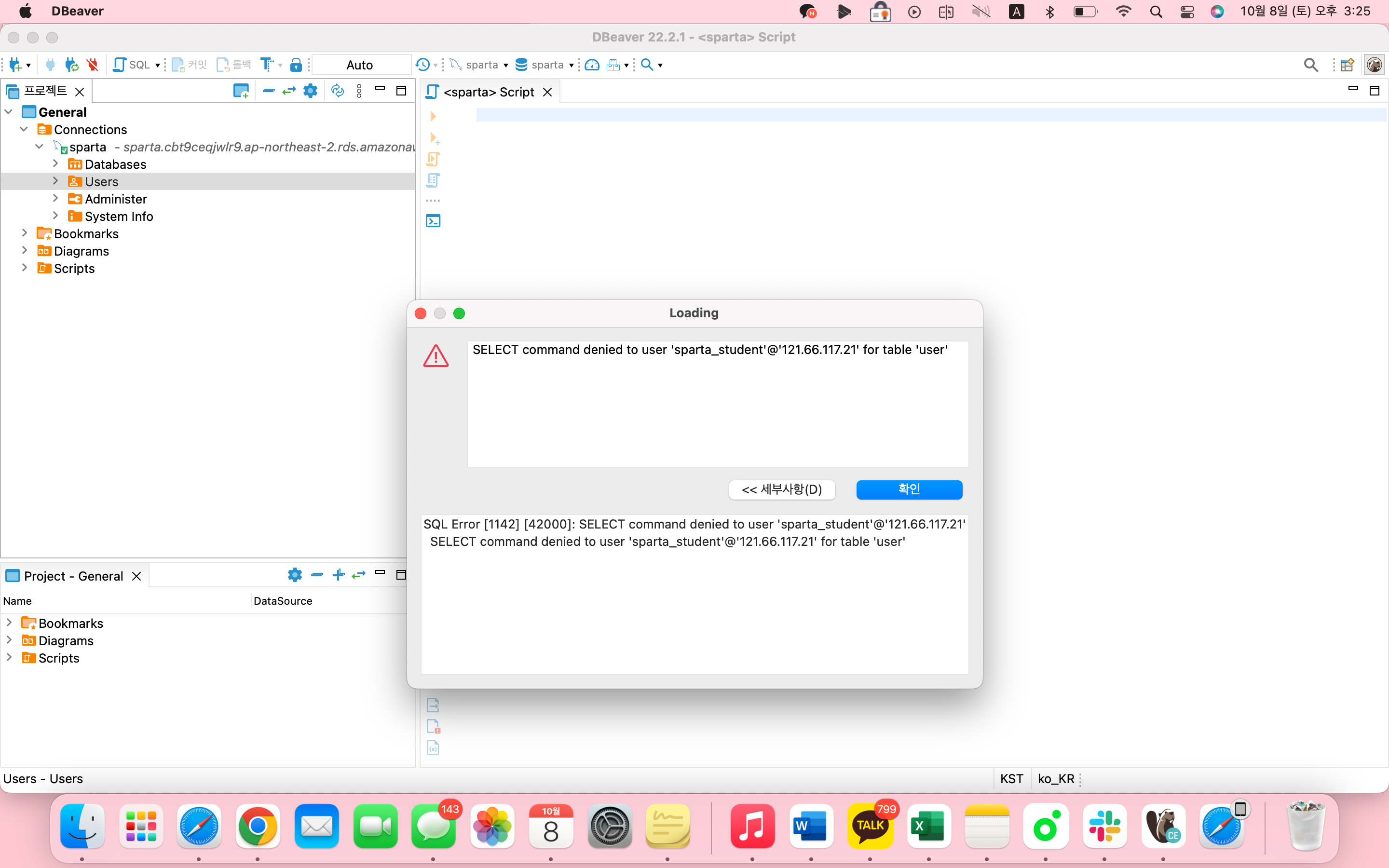Image resolution: width=1389 pixels, height=868 pixels.
Task: Click the search magnifier at toolbar far right
Action: 1311,65
